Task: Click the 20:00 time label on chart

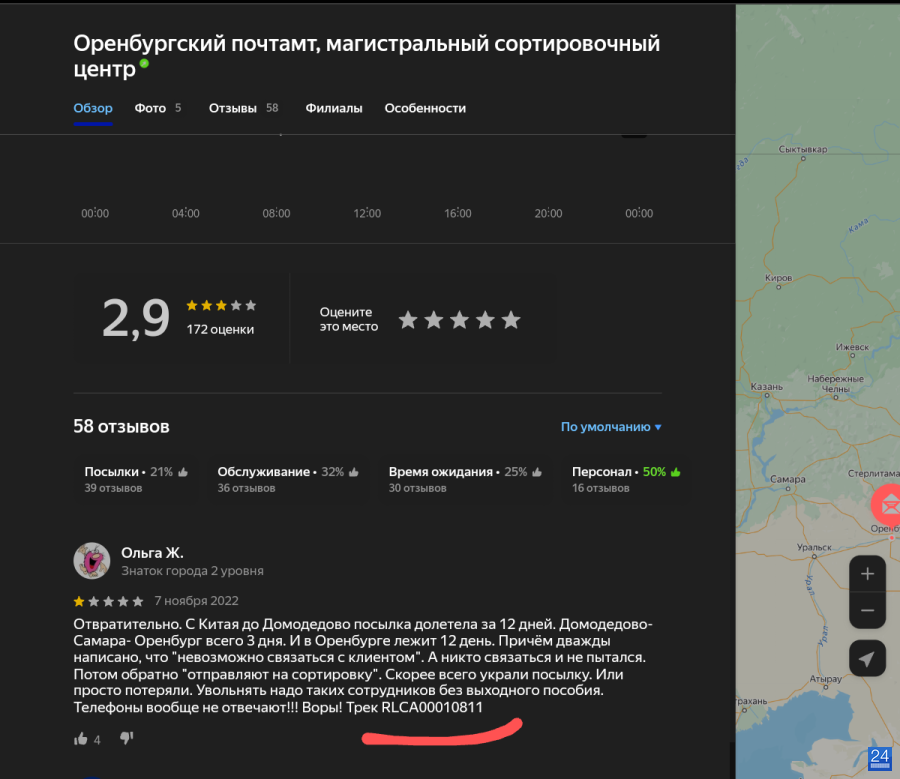Action: [x=548, y=214]
